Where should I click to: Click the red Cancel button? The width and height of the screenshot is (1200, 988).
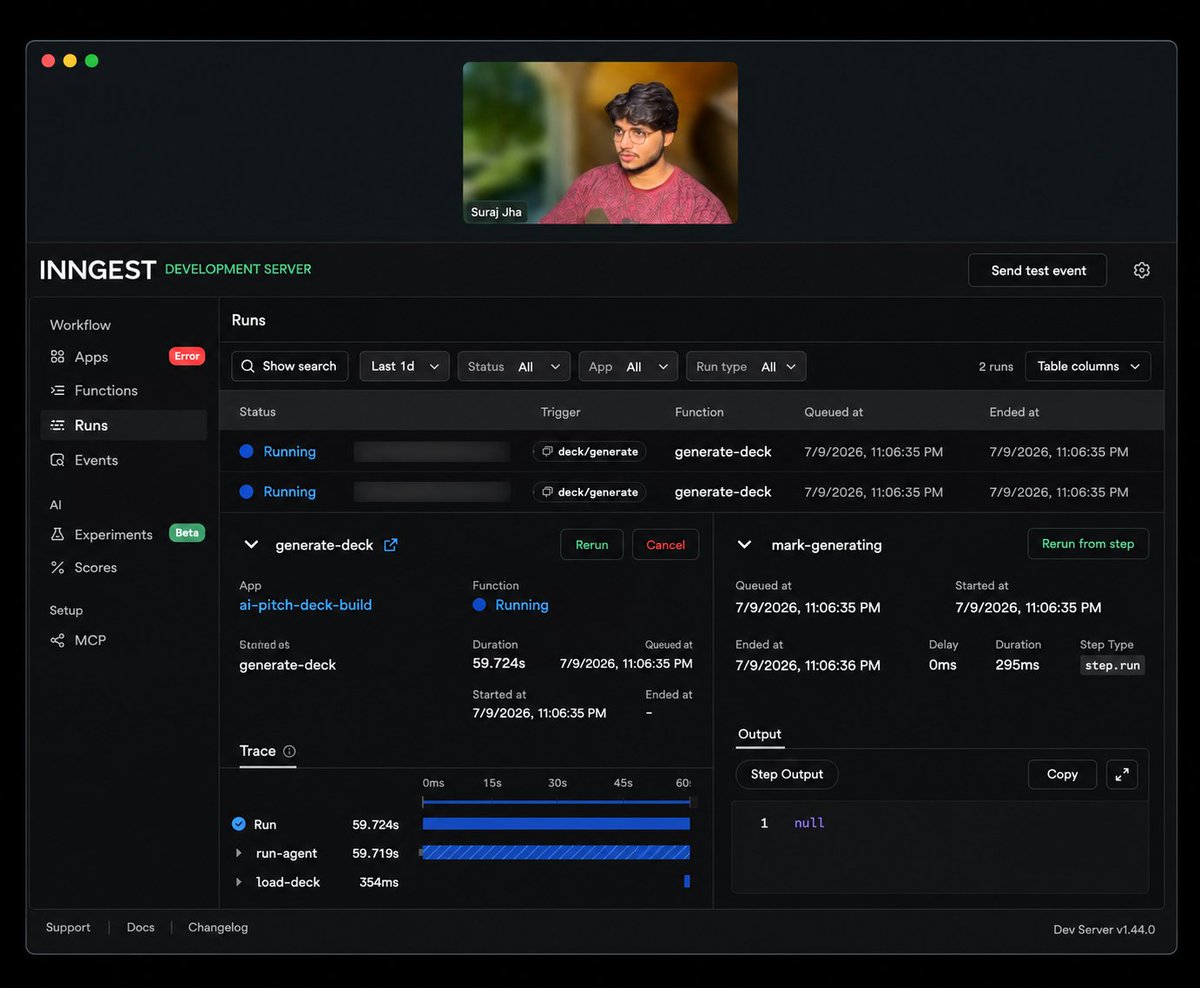tap(665, 545)
